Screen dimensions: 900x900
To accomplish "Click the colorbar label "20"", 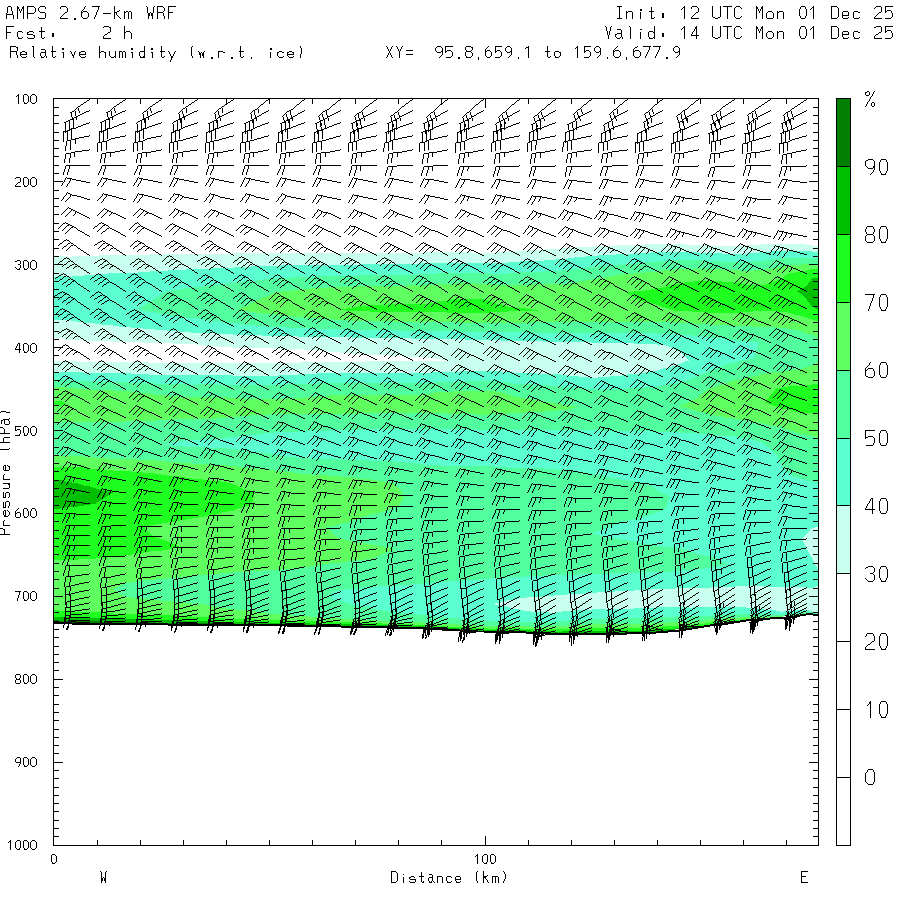I will (x=876, y=642).
